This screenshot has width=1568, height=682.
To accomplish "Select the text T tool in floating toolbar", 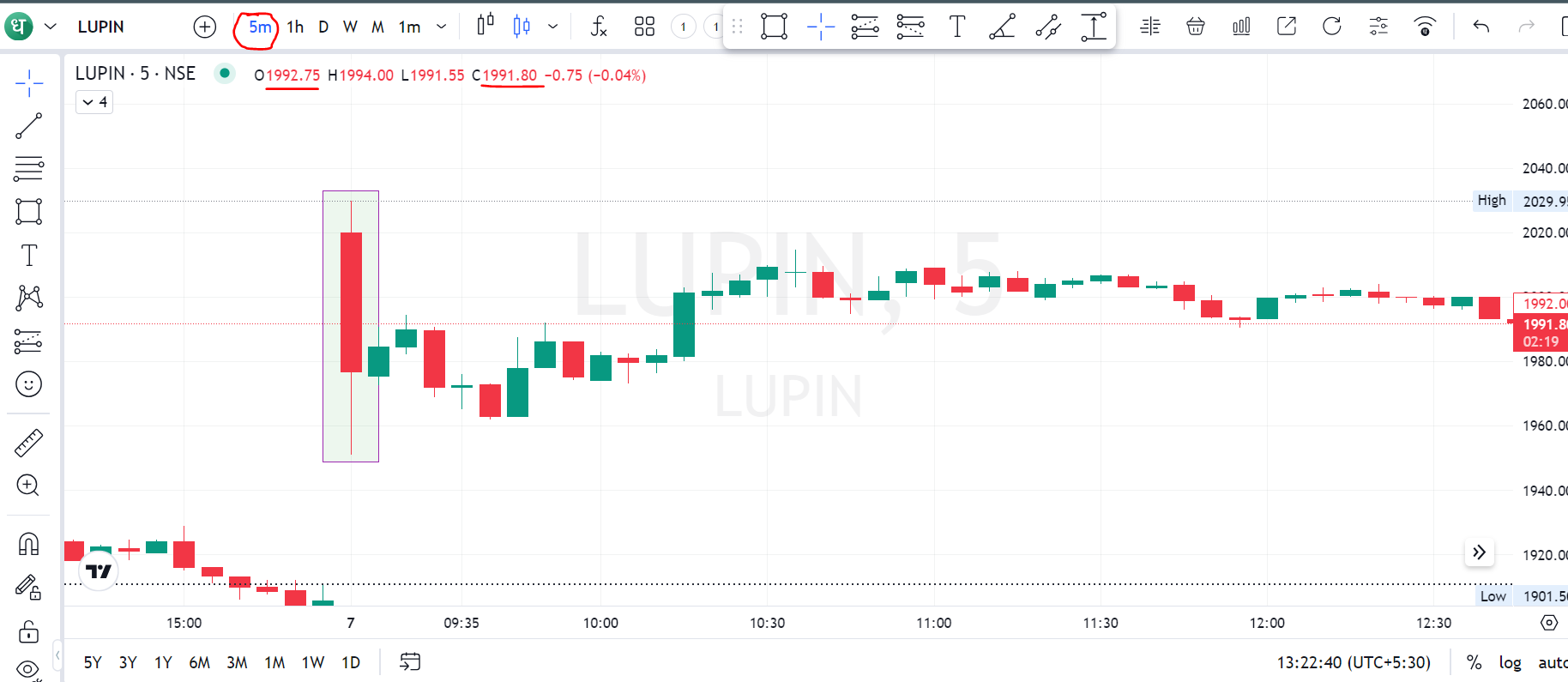I will tap(957, 27).
